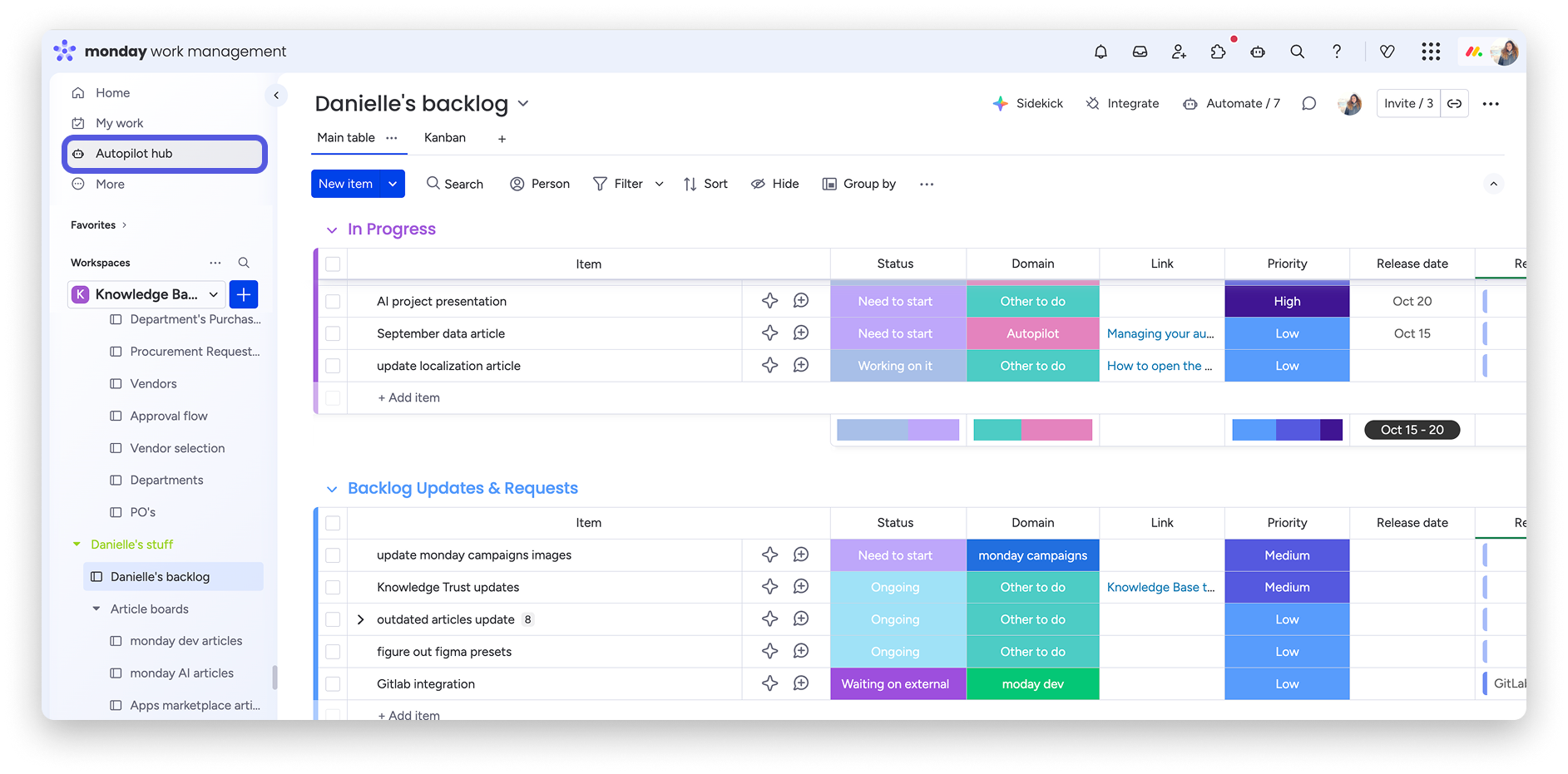Click the Integrate button

1122,103
